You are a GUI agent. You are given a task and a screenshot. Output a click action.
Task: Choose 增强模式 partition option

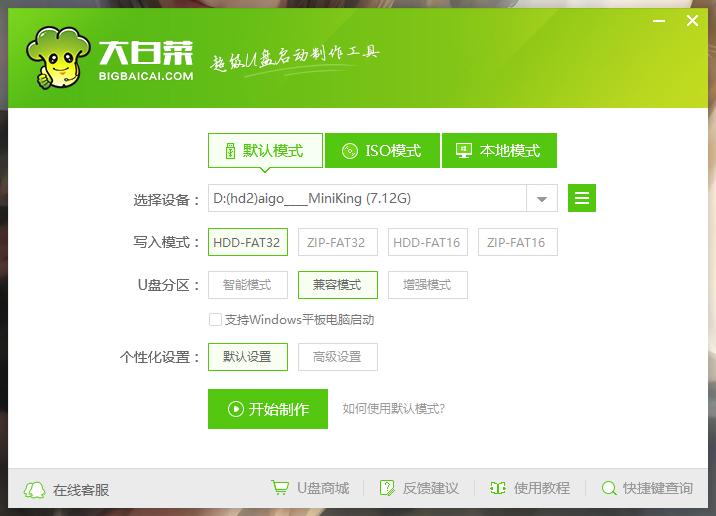(427, 285)
